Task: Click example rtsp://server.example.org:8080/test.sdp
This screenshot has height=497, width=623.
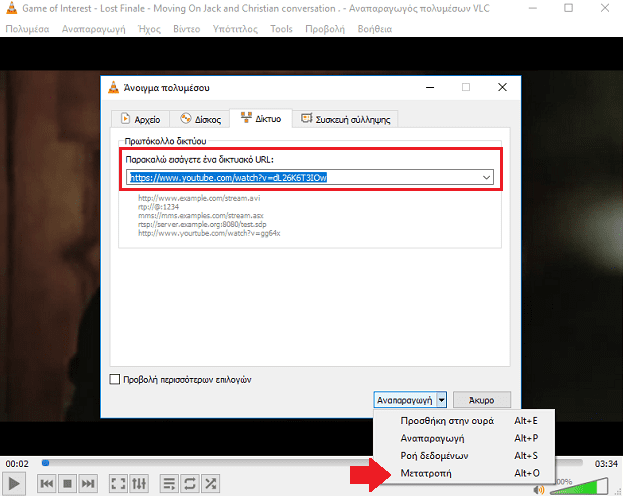Action: pos(202,224)
